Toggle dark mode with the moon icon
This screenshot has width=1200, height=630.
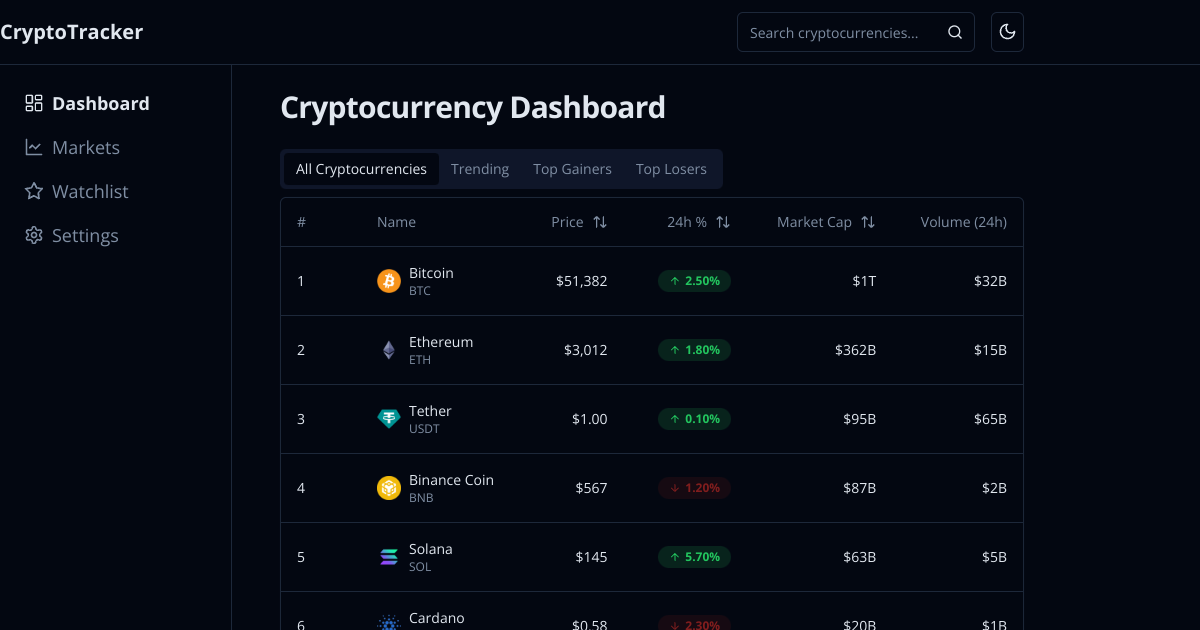click(1007, 32)
